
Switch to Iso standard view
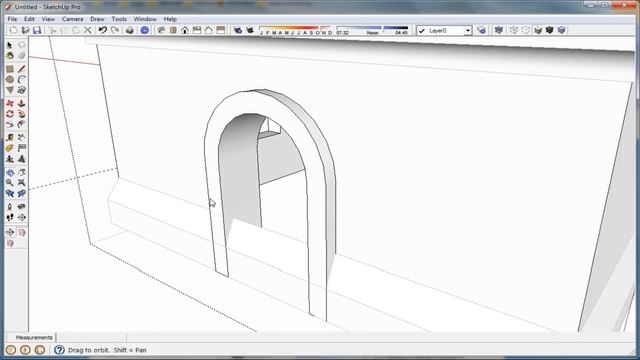[x=162, y=30]
